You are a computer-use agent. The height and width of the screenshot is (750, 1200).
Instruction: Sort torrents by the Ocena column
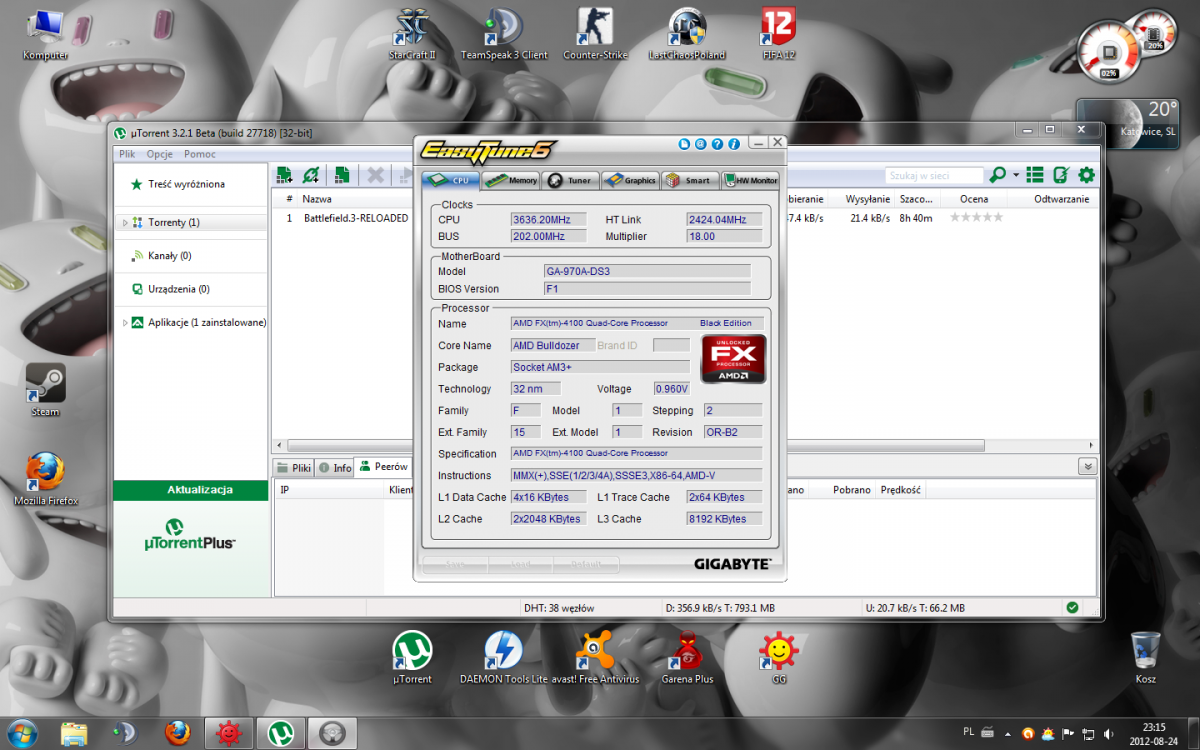pyautogui.click(x=973, y=199)
